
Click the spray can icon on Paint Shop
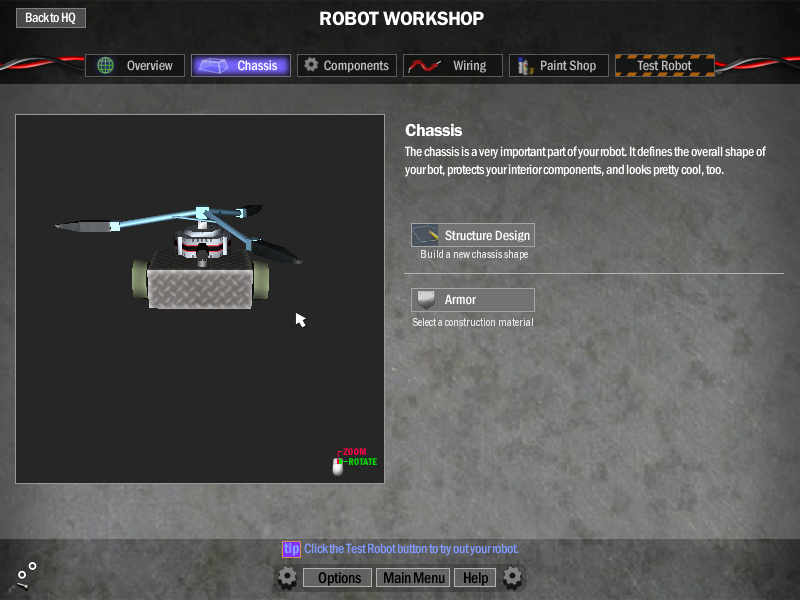click(x=525, y=66)
